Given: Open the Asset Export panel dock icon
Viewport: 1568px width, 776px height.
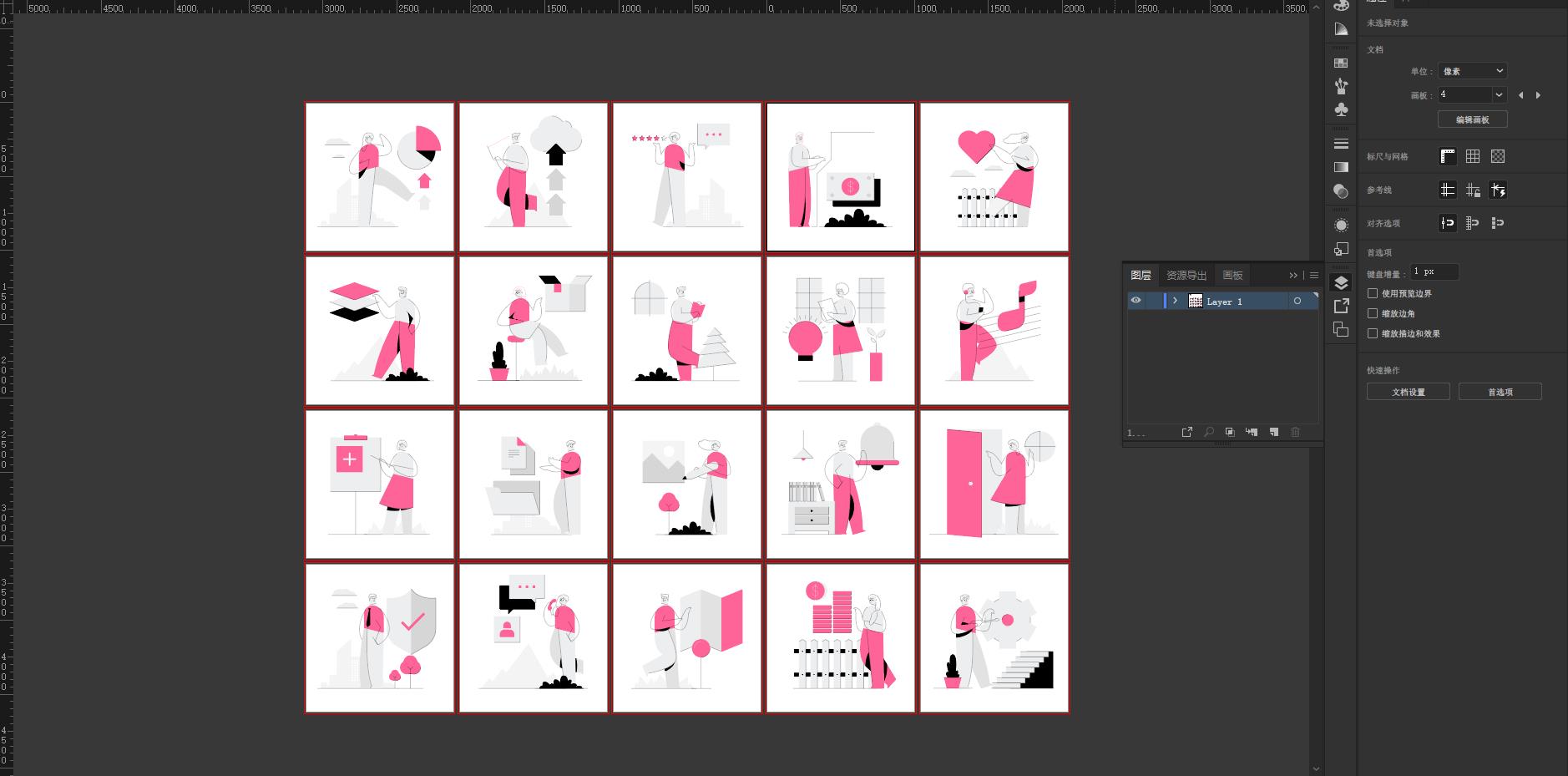Looking at the screenshot, I should coord(1341,306).
